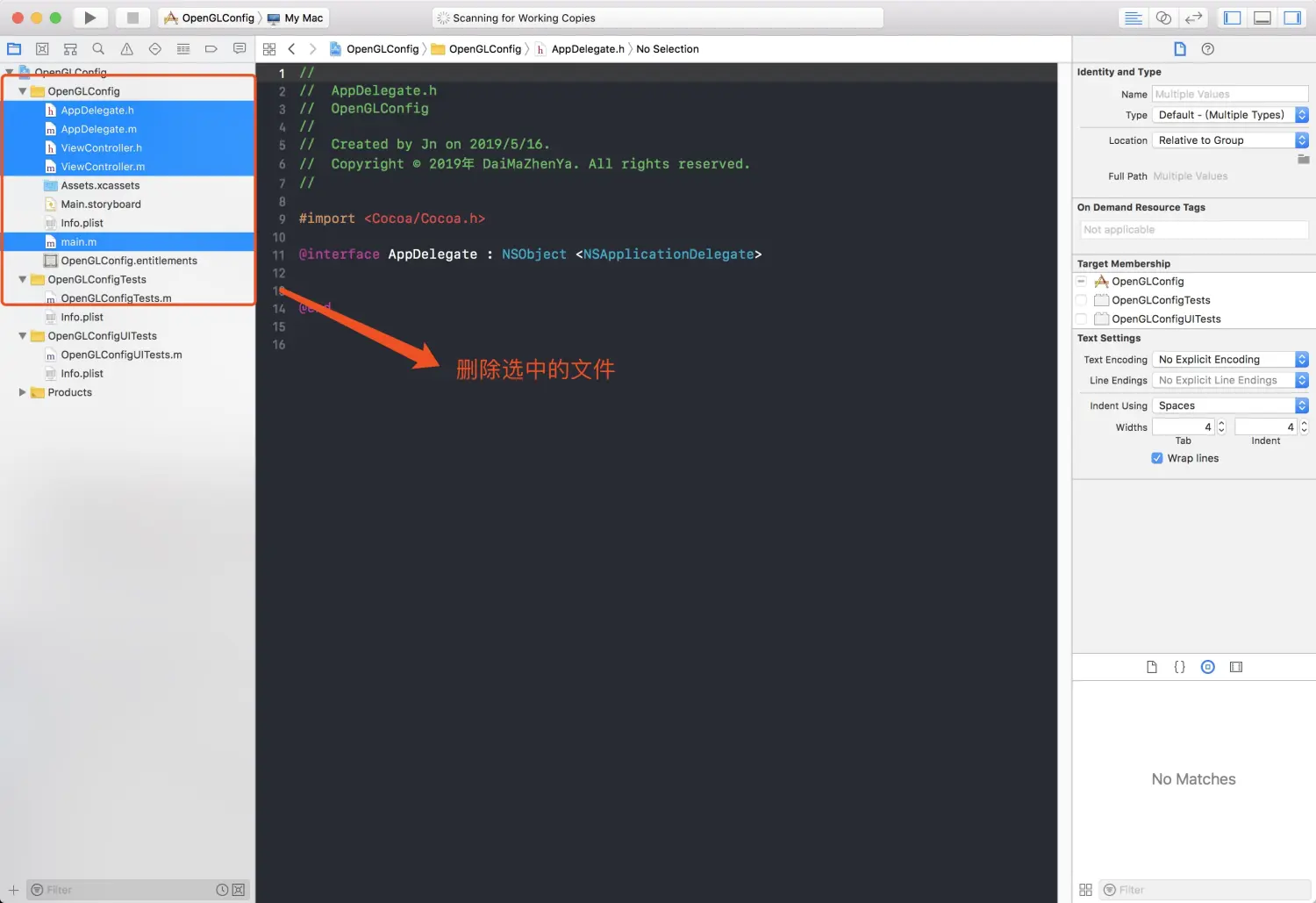
Task: Open the Symbol navigator tab
Action: (x=70, y=49)
